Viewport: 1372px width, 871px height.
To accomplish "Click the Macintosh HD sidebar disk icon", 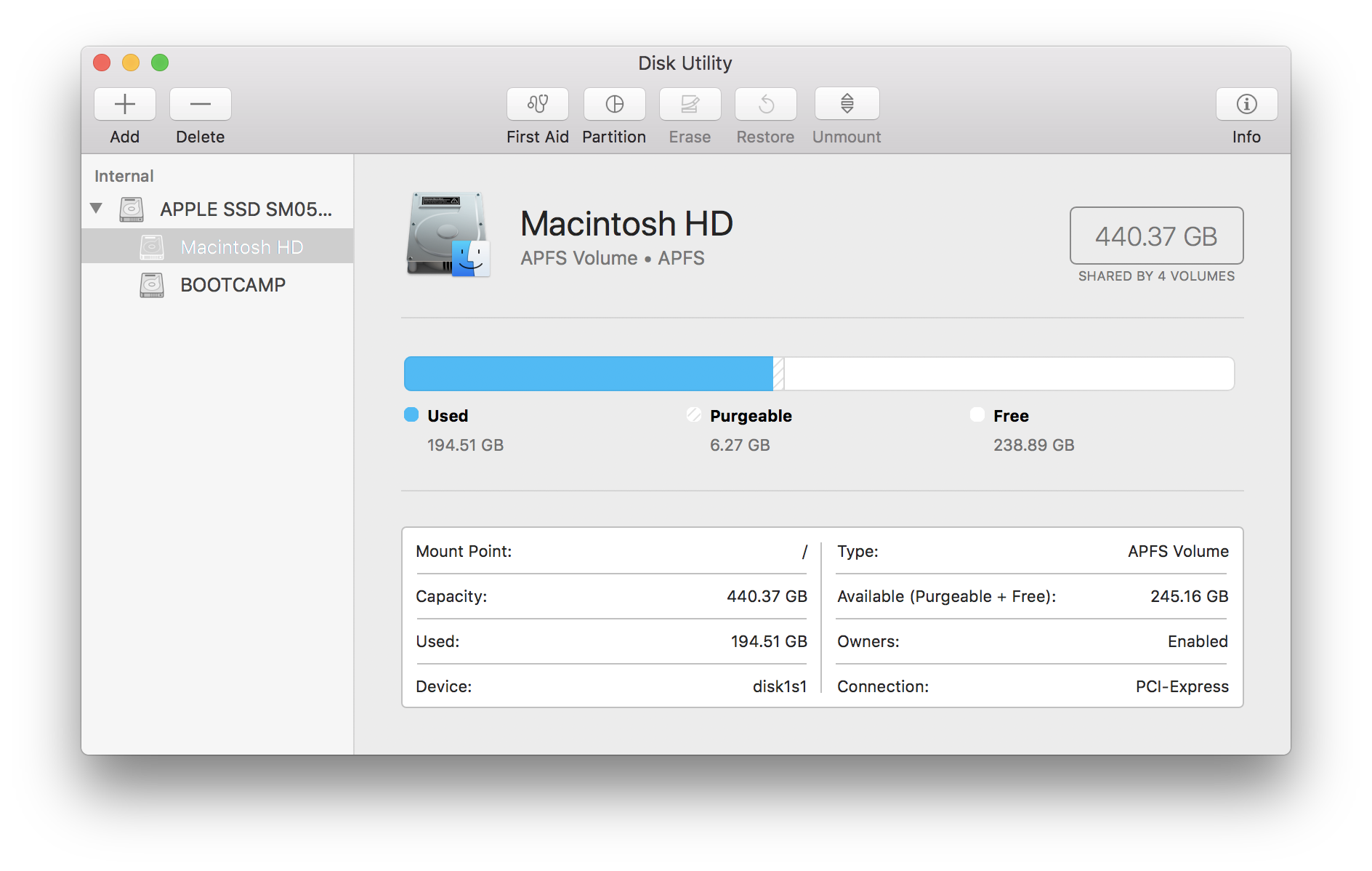I will tap(152, 247).
